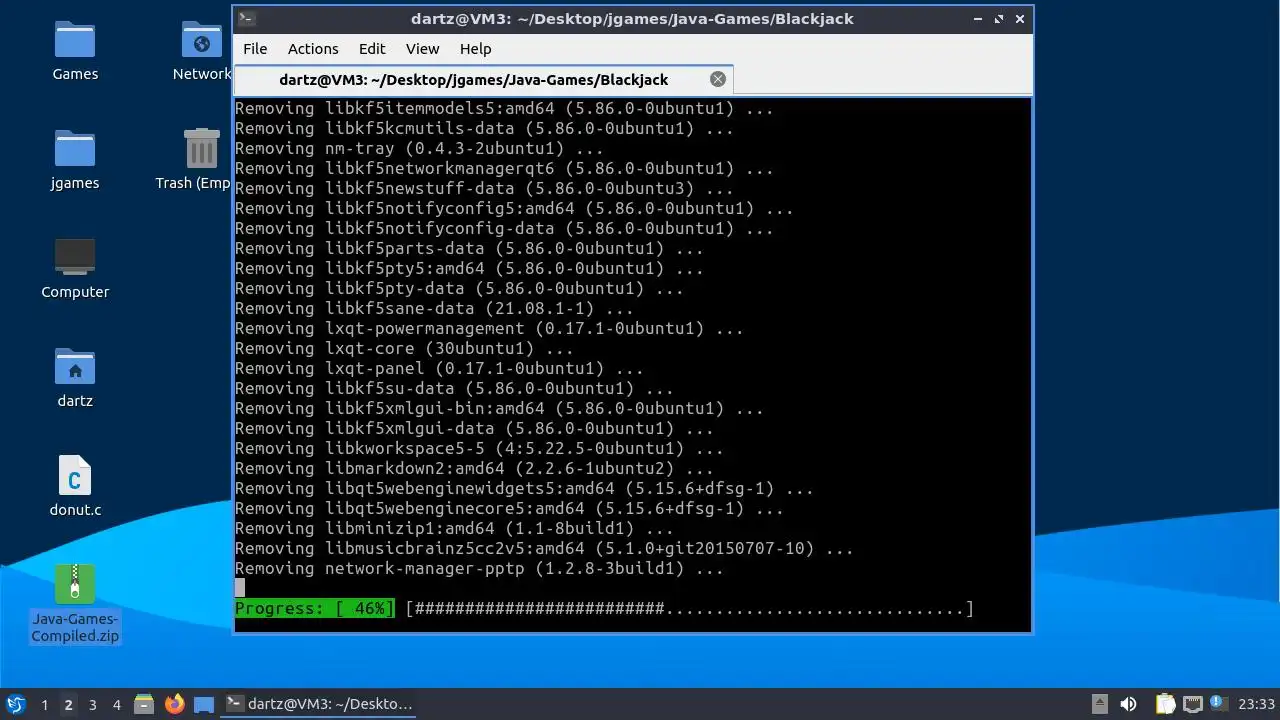This screenshot has width=1280, height=720.
Task: Click the terminal window title icon
Action: coord(247,19)
